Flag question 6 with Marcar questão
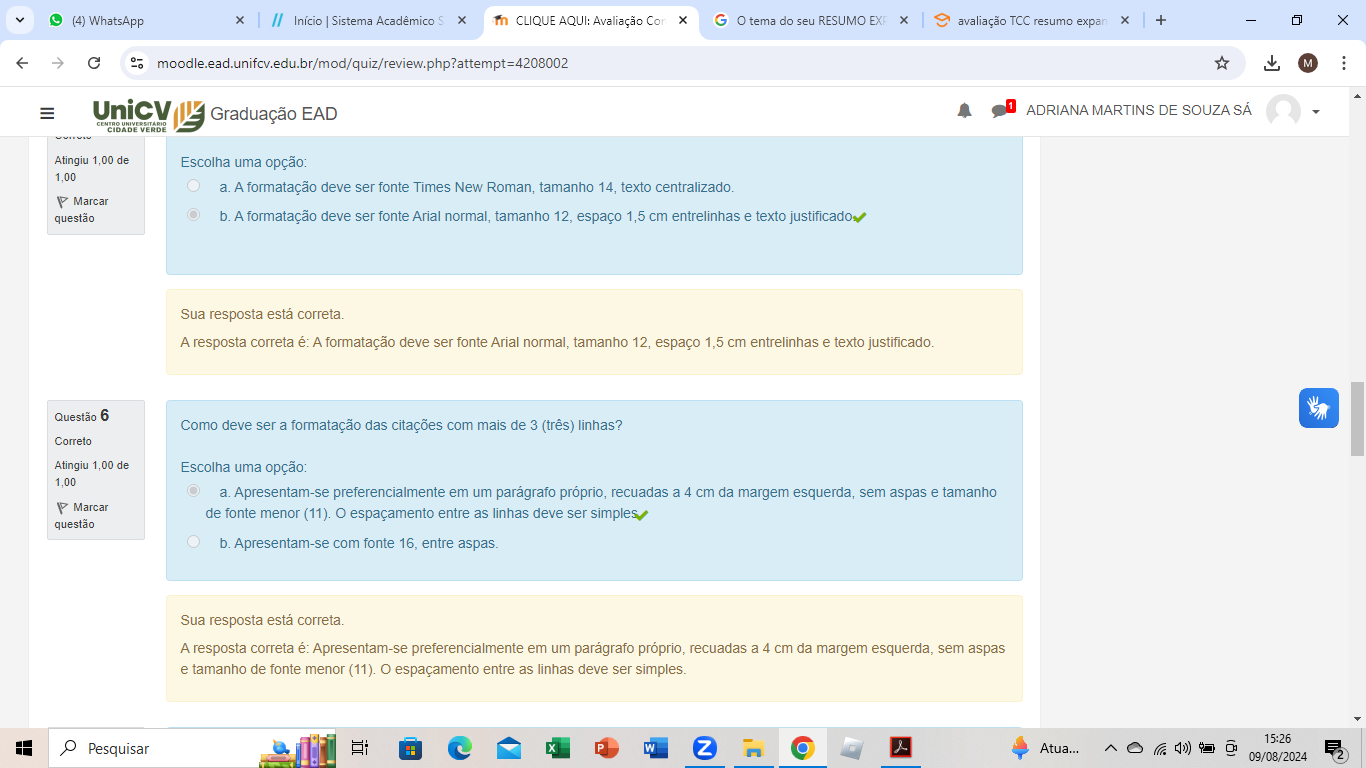Image resolution: width=1366 pixels, height=768 pixels. (x=81, y=515)
